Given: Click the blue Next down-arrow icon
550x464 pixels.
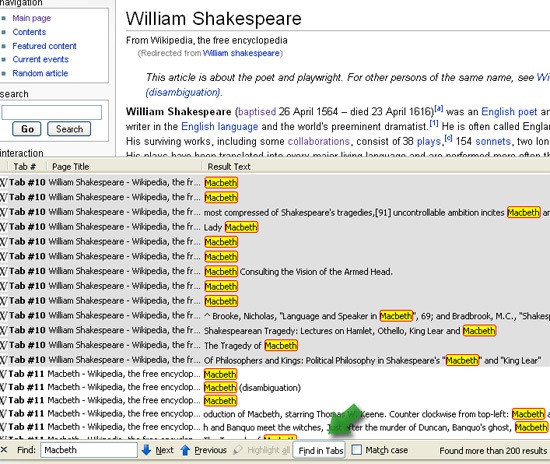Looking at the screenshot, I should tap(146, 450).
